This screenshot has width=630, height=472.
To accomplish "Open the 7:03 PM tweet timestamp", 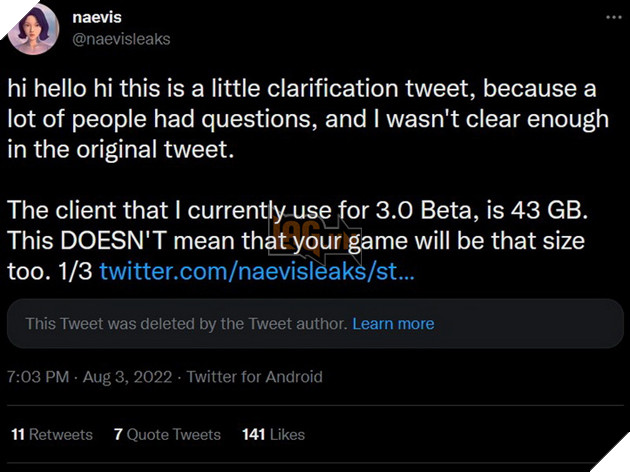I will 38,377.
